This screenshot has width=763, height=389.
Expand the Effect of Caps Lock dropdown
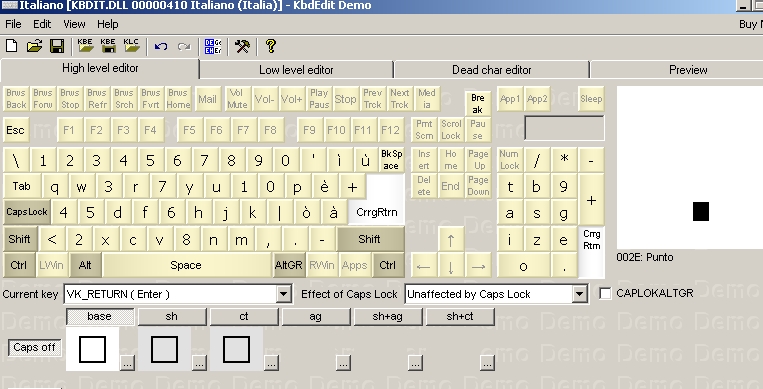579,294
